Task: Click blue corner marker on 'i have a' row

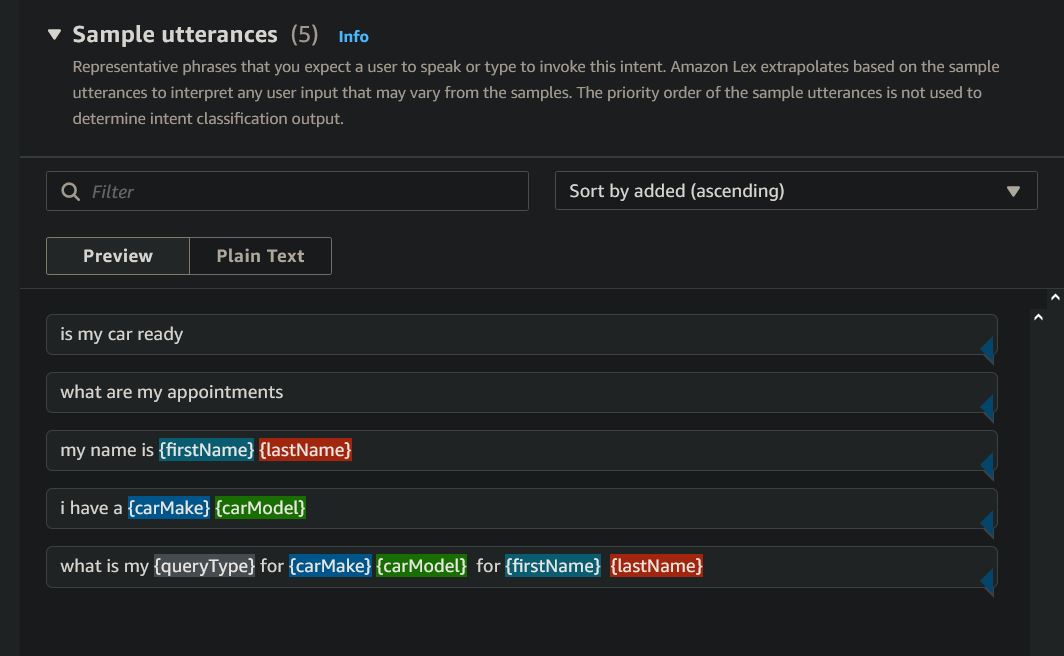Action: (x=987, y=523)
